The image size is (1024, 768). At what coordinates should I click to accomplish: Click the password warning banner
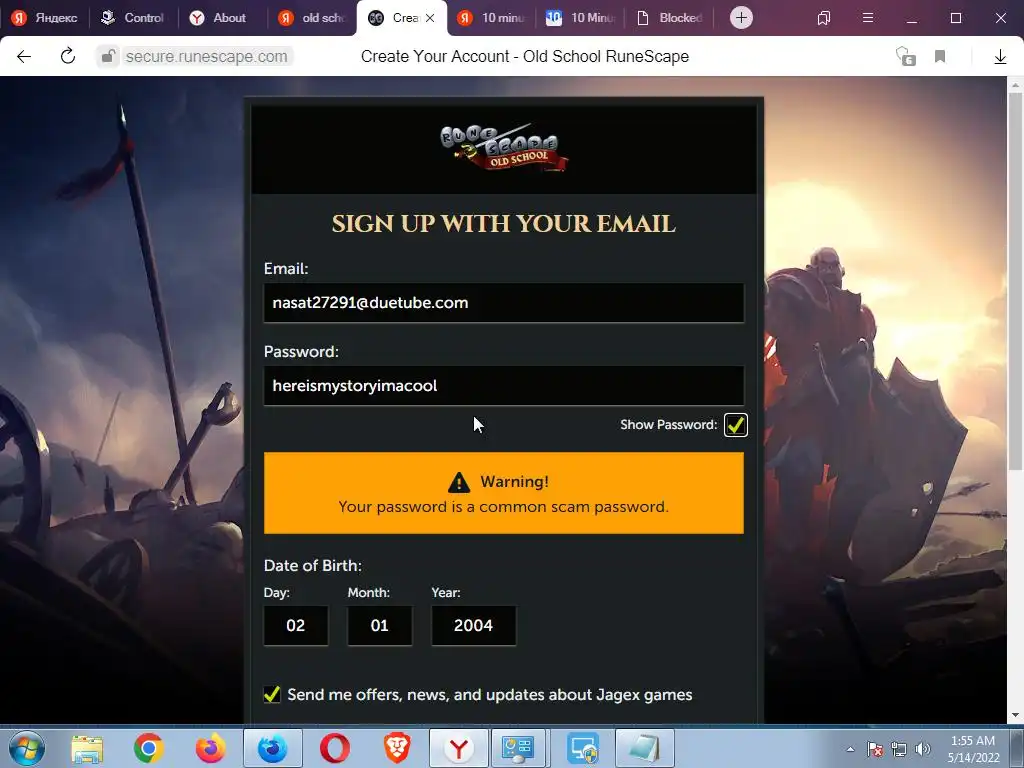coord(504,493)
